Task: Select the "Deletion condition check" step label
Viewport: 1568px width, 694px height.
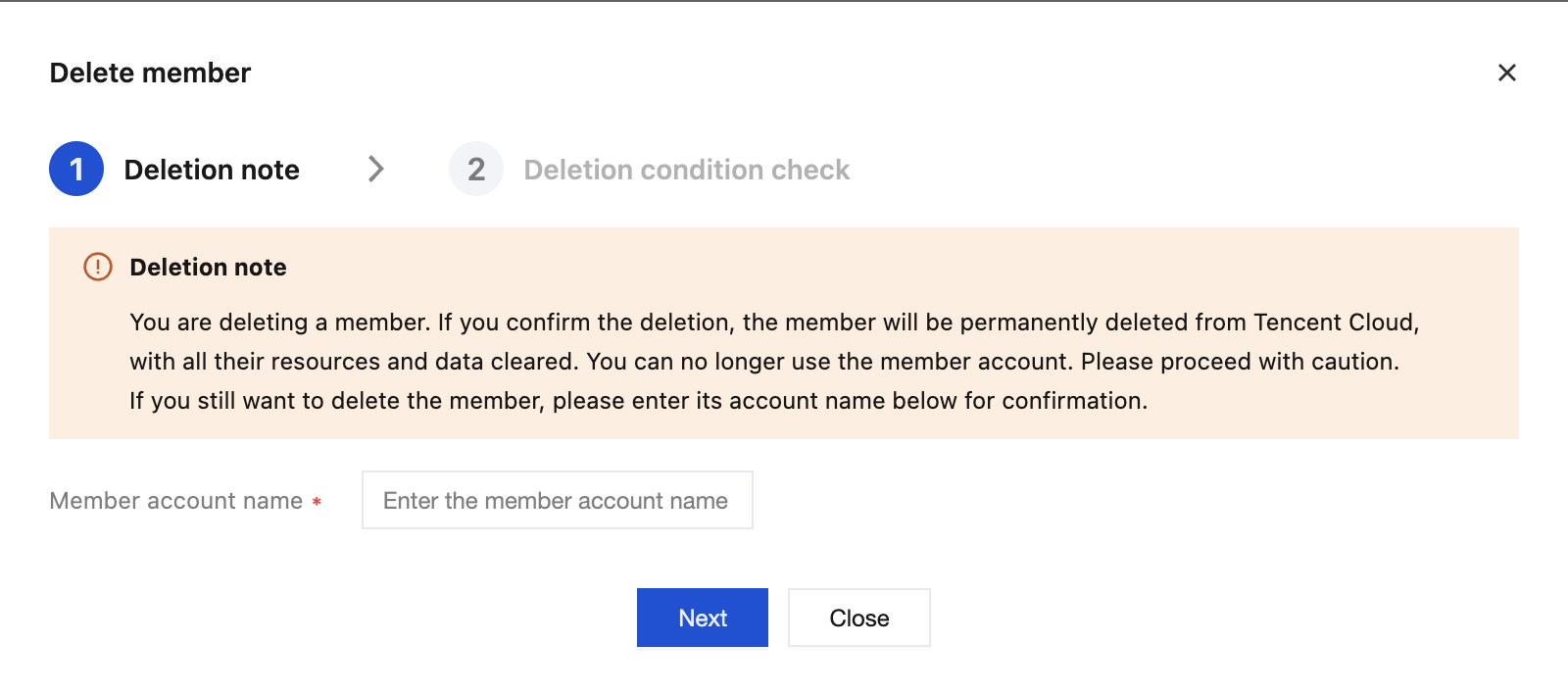Action: (x=686, y=170)
